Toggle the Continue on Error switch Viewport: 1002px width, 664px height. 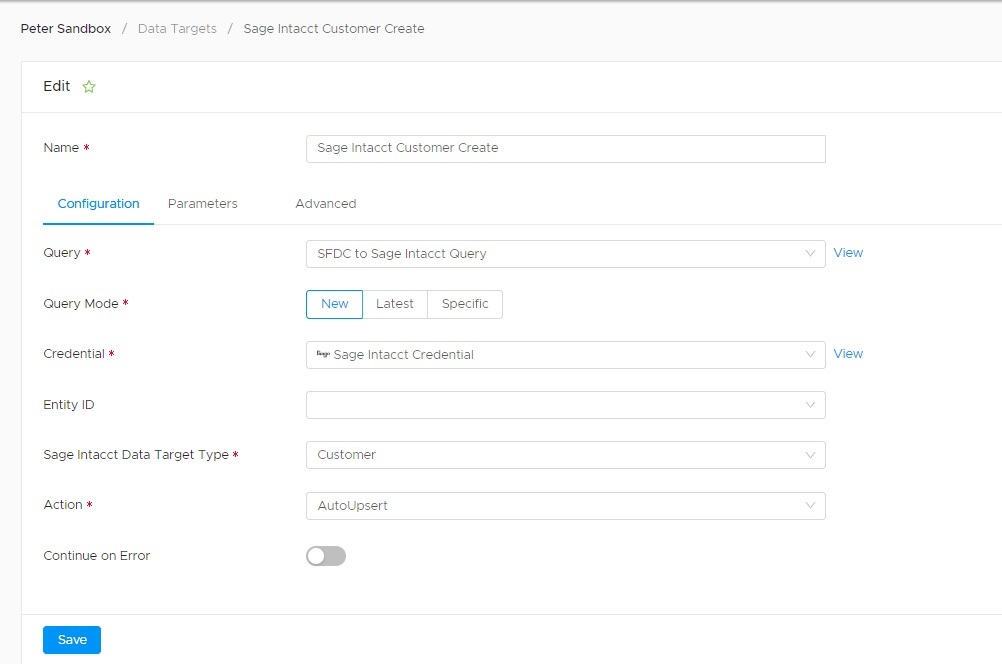[x=326, y=556]
